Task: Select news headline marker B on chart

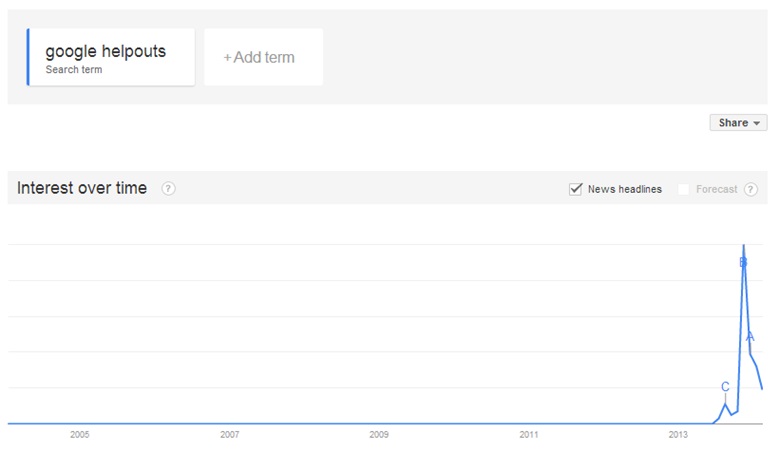Action: pos(743,262)
